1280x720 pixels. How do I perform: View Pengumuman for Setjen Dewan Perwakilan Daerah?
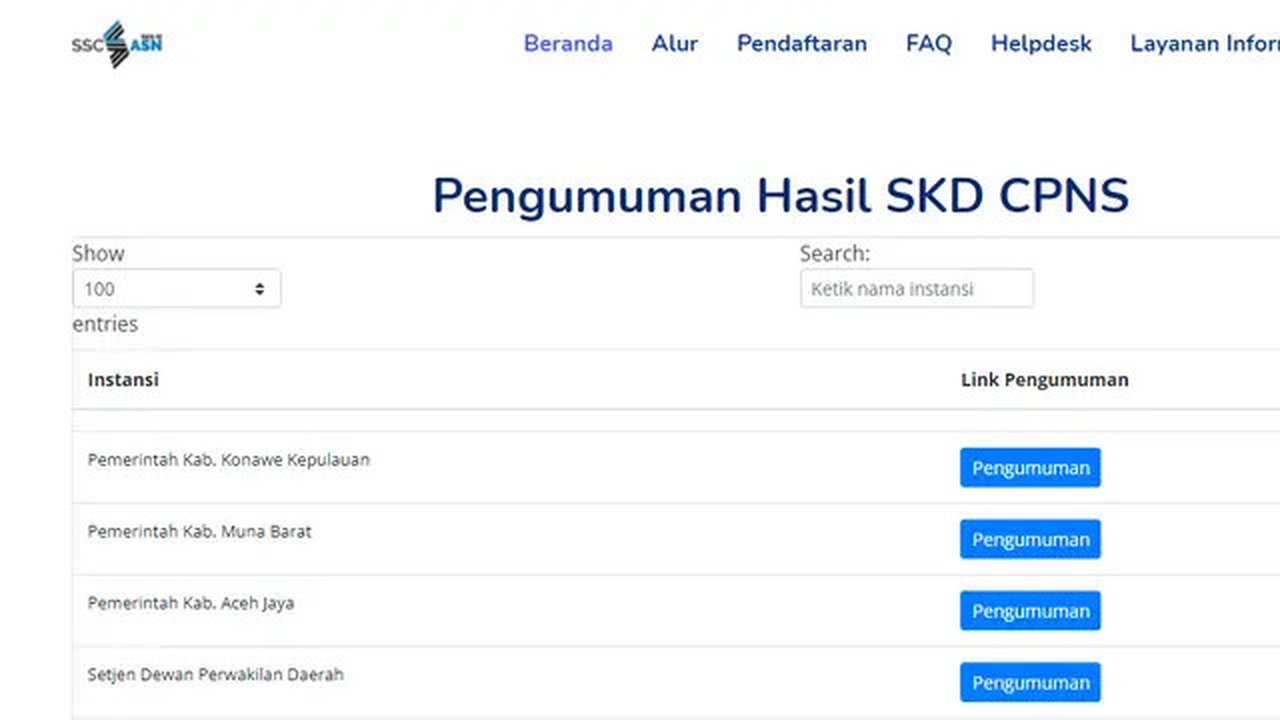[x=1030, y=682]
